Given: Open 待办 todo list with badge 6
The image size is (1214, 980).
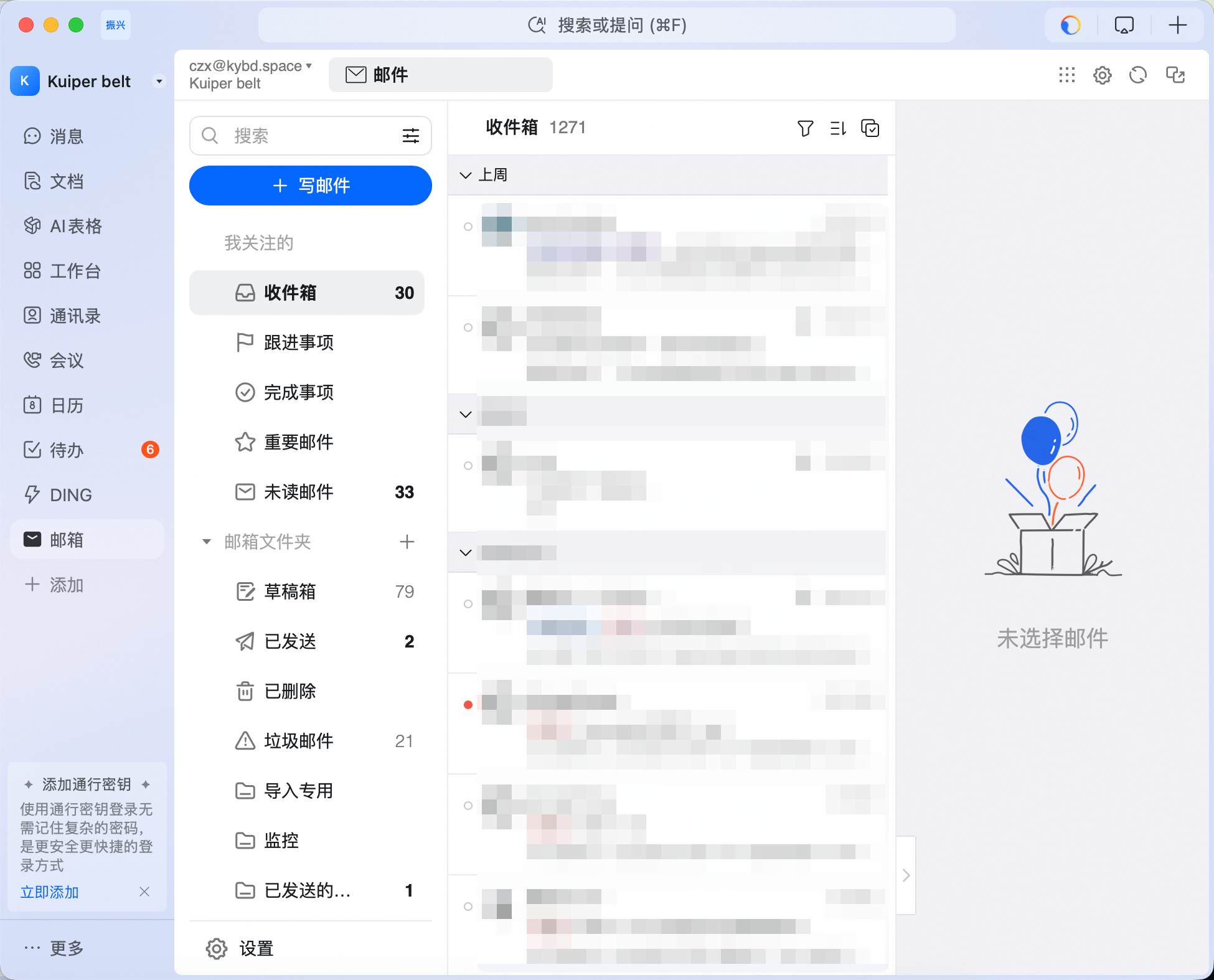Looking at the screenshot, I should click(x=87, y=450).
